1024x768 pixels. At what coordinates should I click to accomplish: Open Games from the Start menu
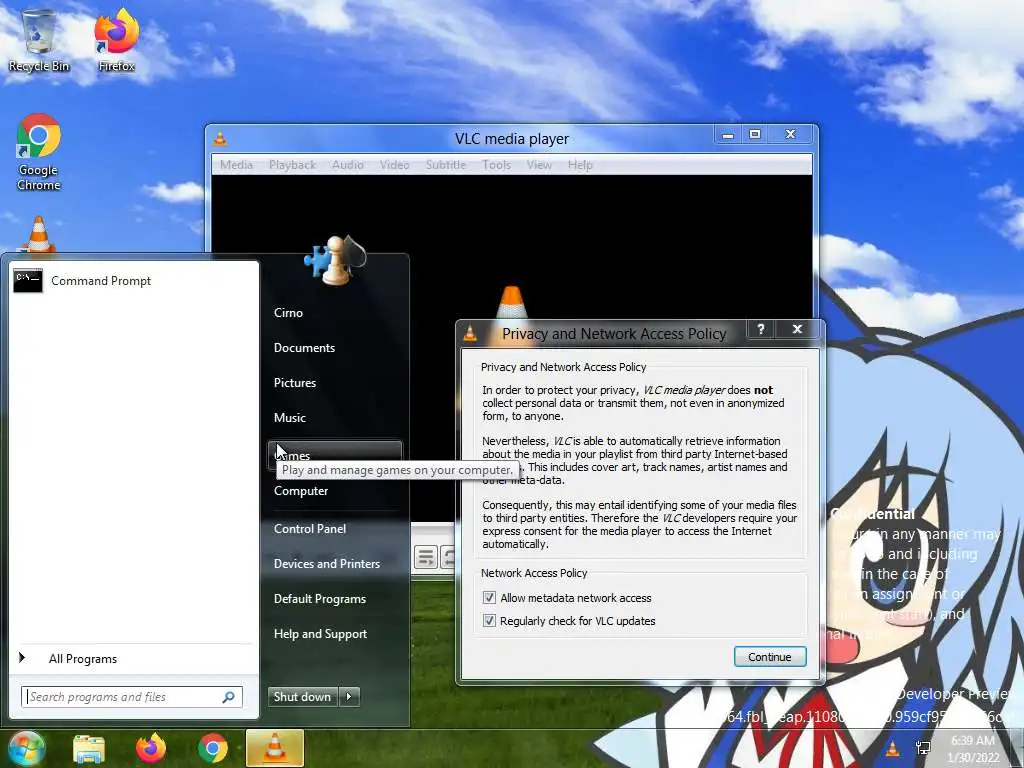[x=334, y=455]
